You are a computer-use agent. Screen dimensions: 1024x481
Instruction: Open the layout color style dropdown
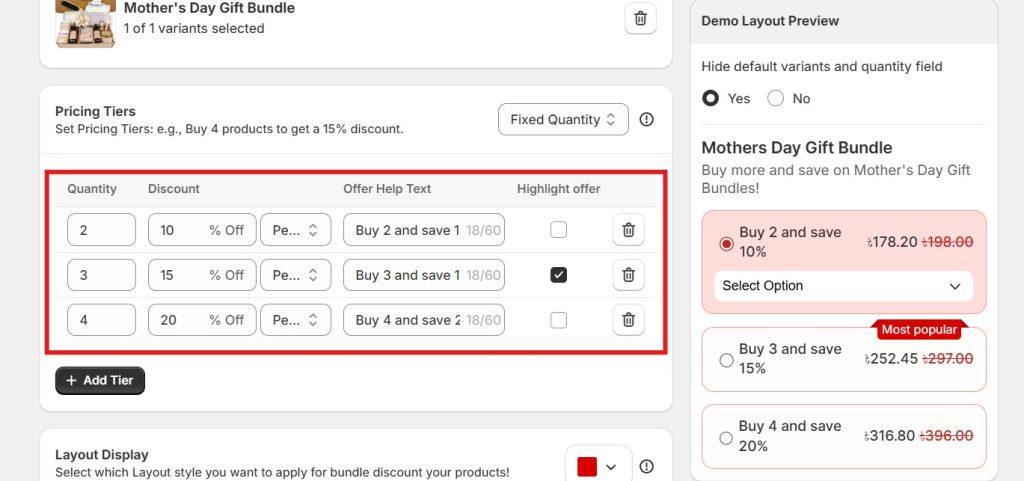pos(598,467)
